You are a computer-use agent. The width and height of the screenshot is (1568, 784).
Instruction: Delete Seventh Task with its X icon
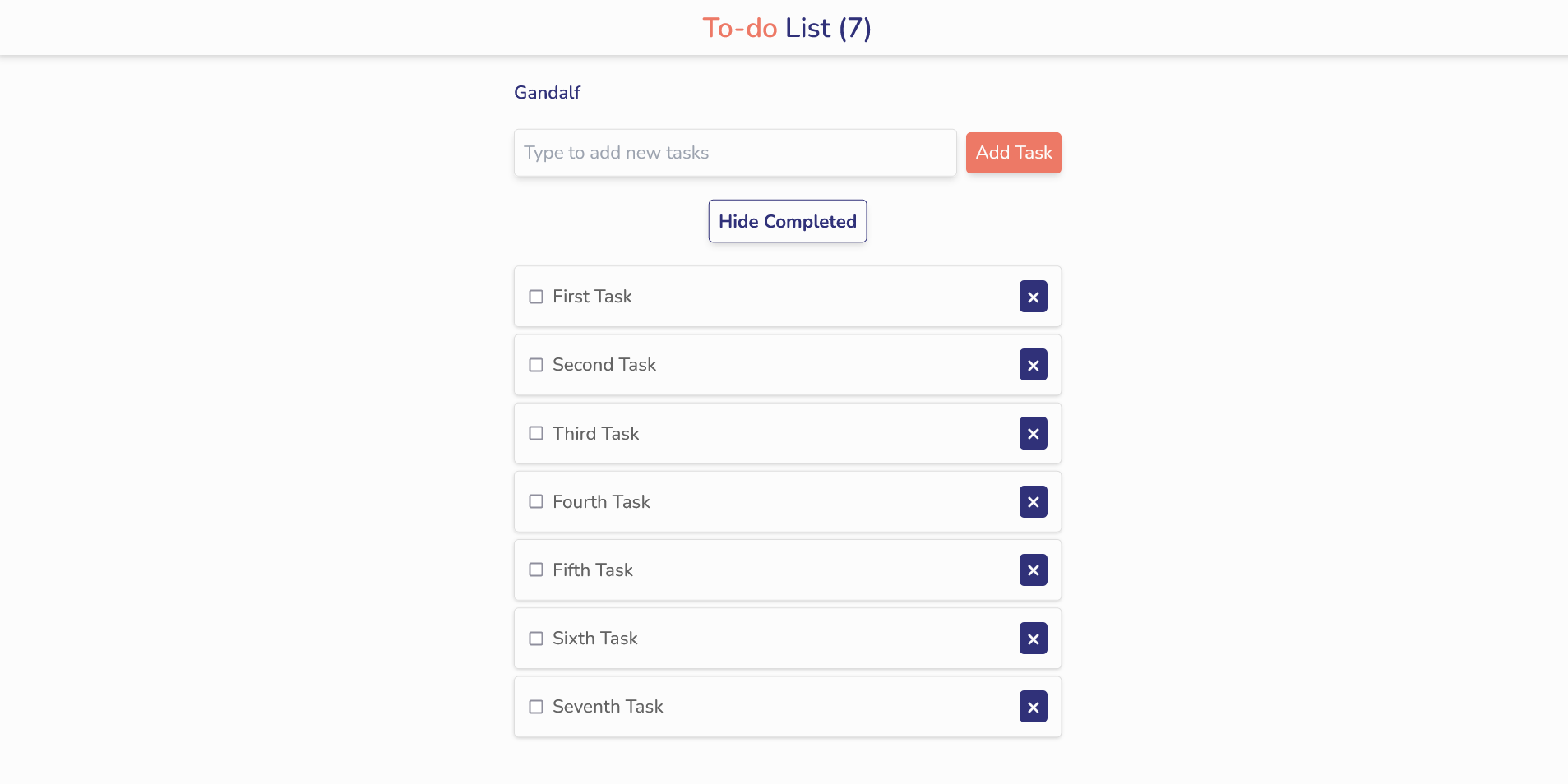click(x=1034, y=706)
